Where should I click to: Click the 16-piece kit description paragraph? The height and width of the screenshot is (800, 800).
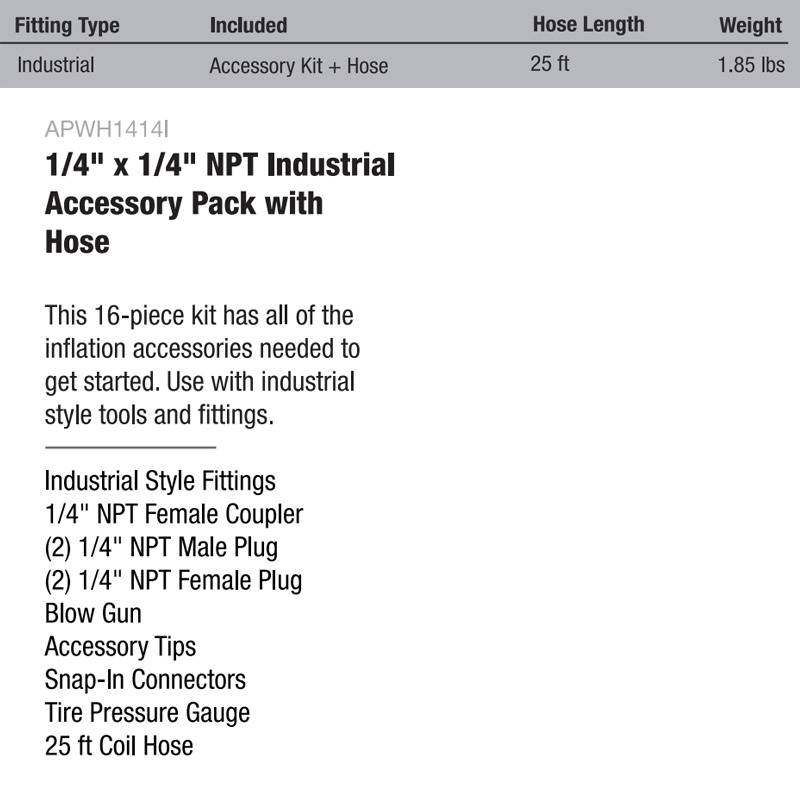[x=203, y=365]
